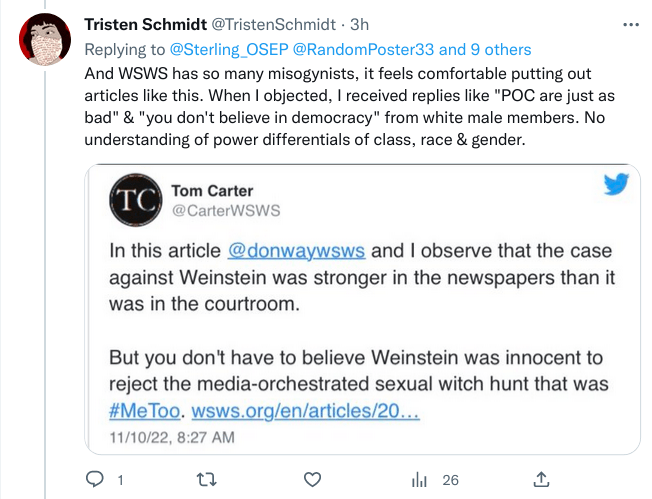View tweet analytics bar chart icon

421,480
